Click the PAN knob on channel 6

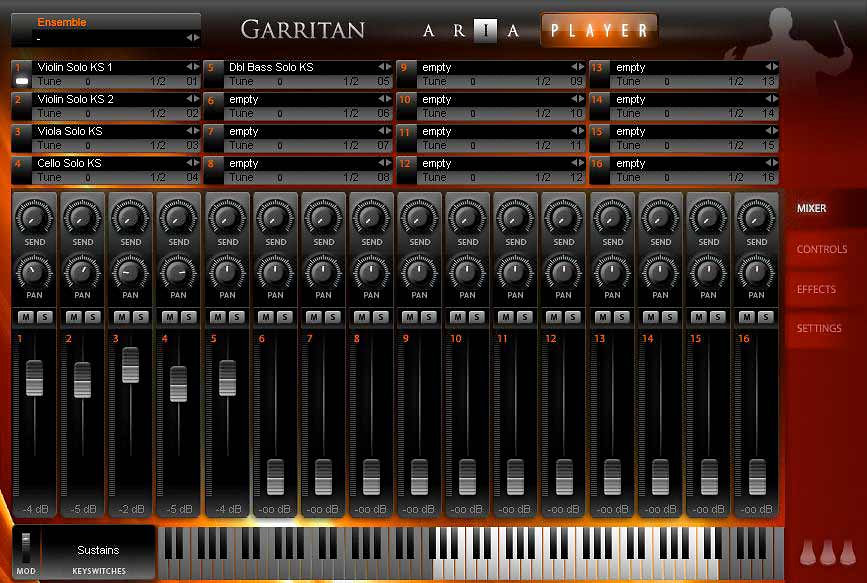(275, 271)
